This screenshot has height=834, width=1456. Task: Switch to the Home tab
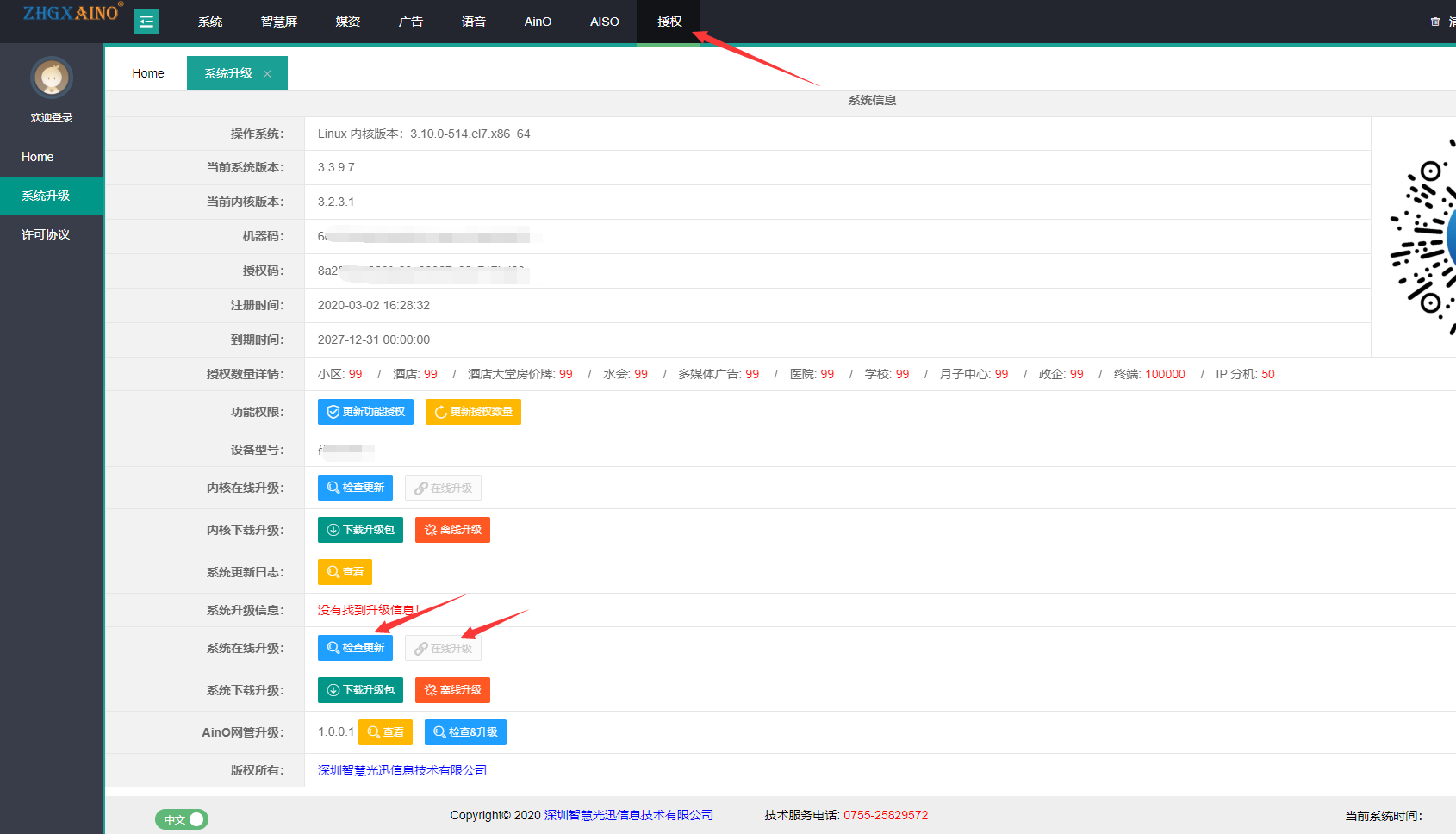pos(147,73)
